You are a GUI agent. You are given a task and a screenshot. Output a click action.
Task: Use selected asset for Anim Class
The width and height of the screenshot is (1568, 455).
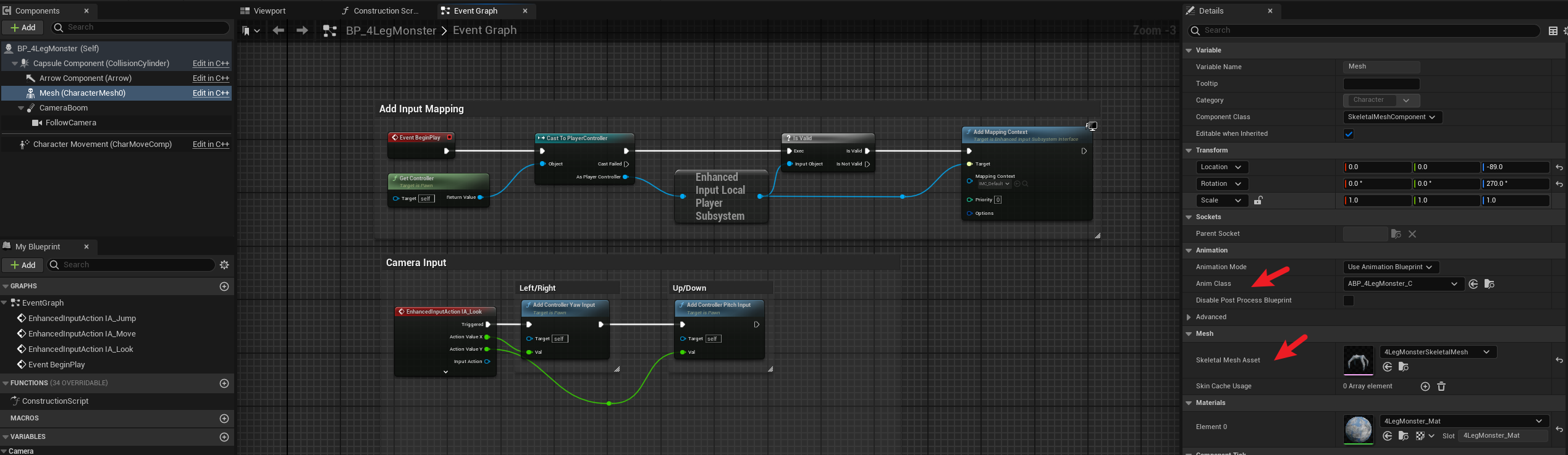pos(1473,284)
